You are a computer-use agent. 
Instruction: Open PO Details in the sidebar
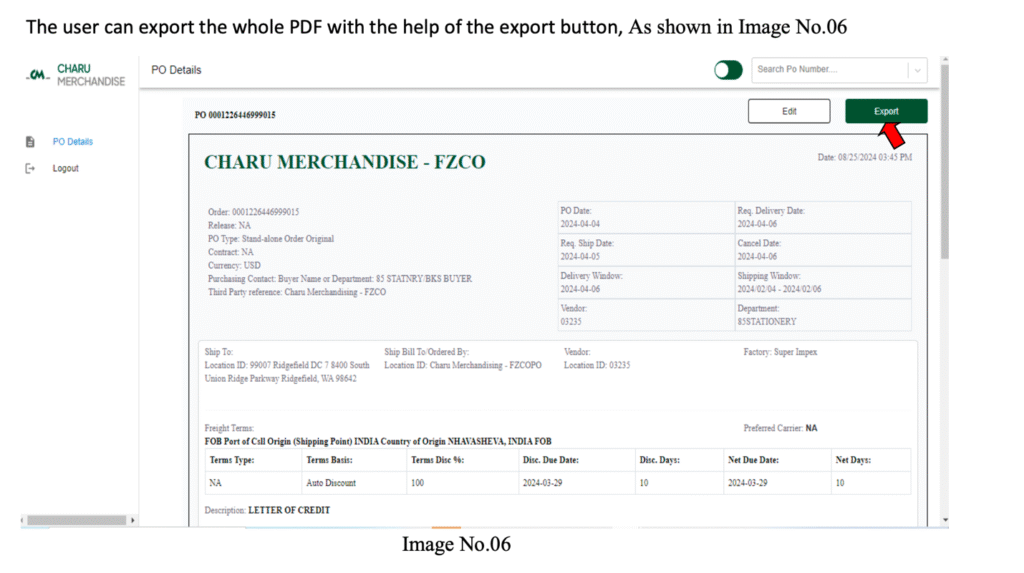coord(72,142)
